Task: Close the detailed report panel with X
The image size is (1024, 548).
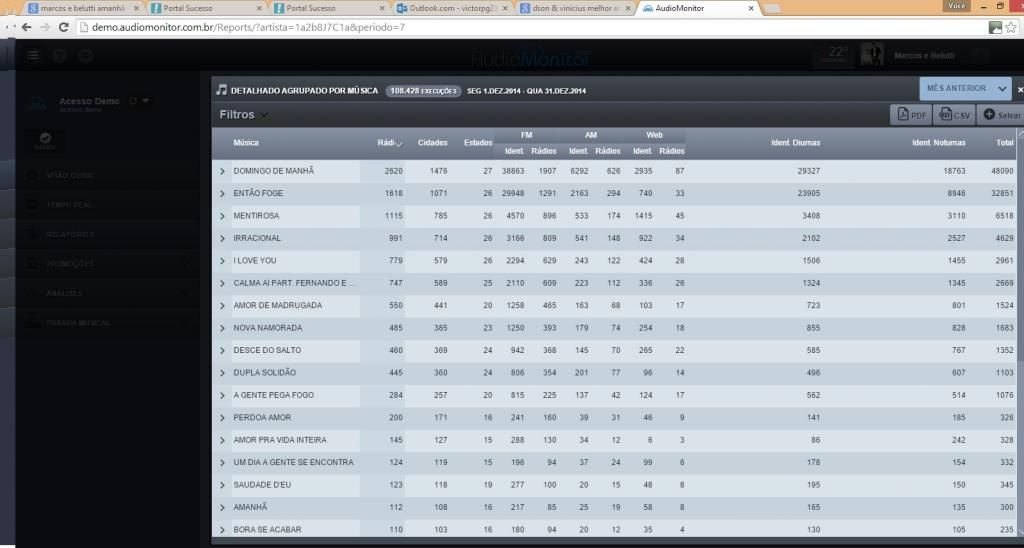Action: point(1019,90)
